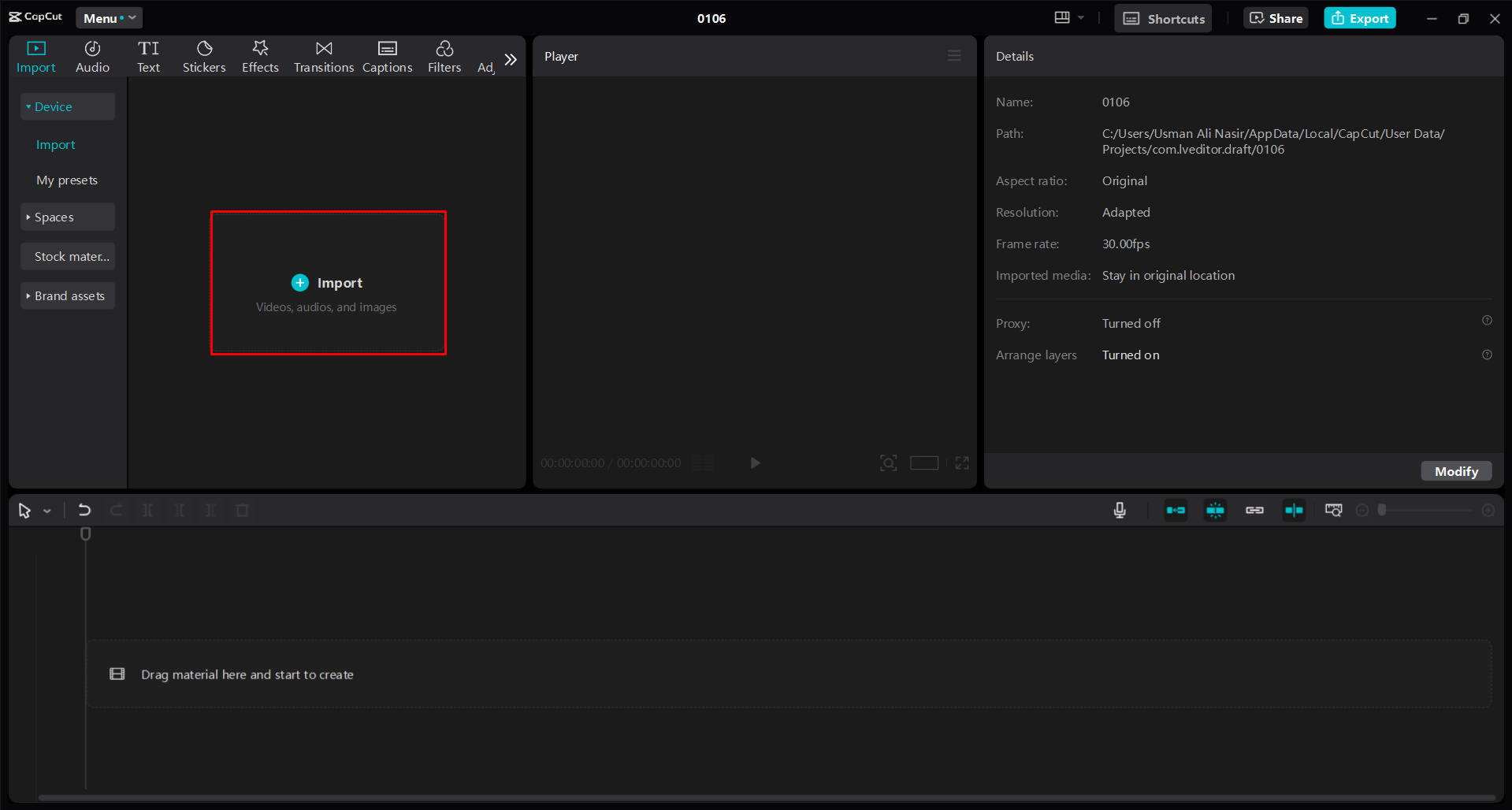The height and width of the screenshot is (810, 1512).
Task: Open the Captions panel
Action: (x=387, y=56)
